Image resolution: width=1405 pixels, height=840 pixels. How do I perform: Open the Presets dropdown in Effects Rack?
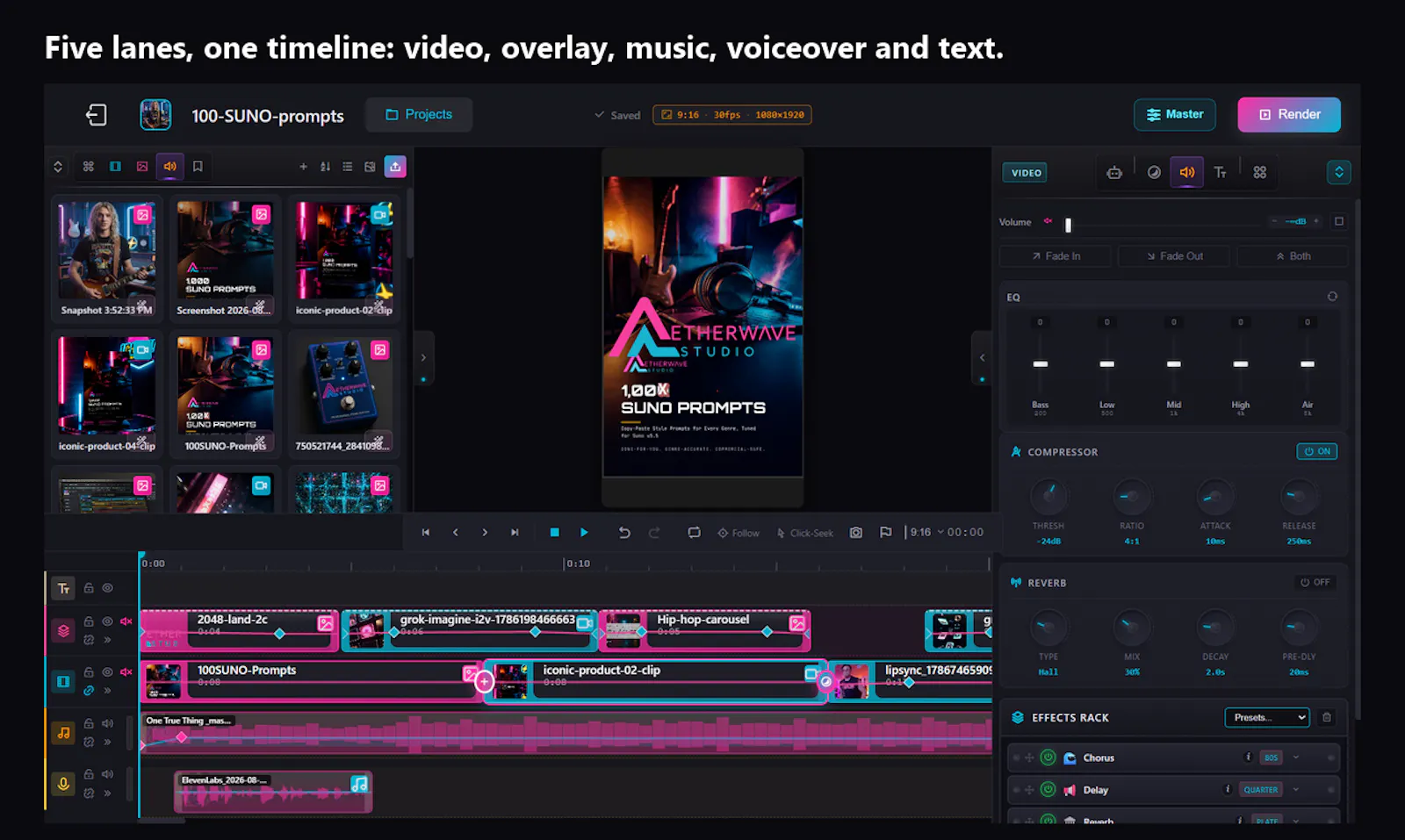1266,717
